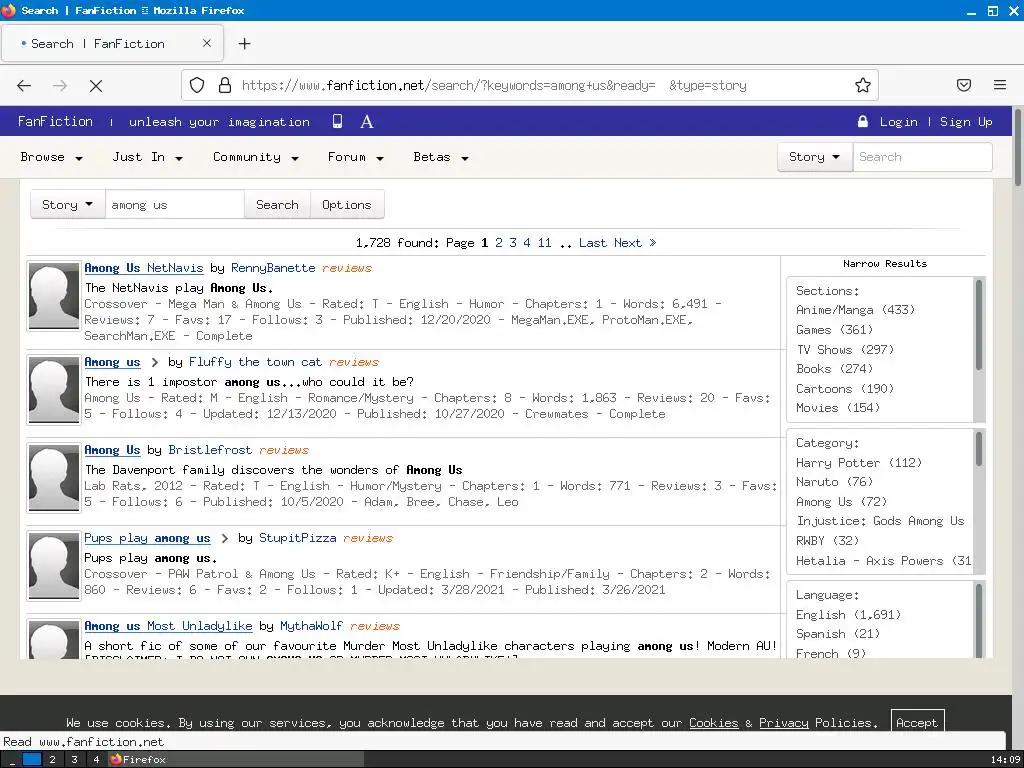Viewport: 1024px width, 768px height.
Task: Click the Options button
Action: (x=347, y=205)
